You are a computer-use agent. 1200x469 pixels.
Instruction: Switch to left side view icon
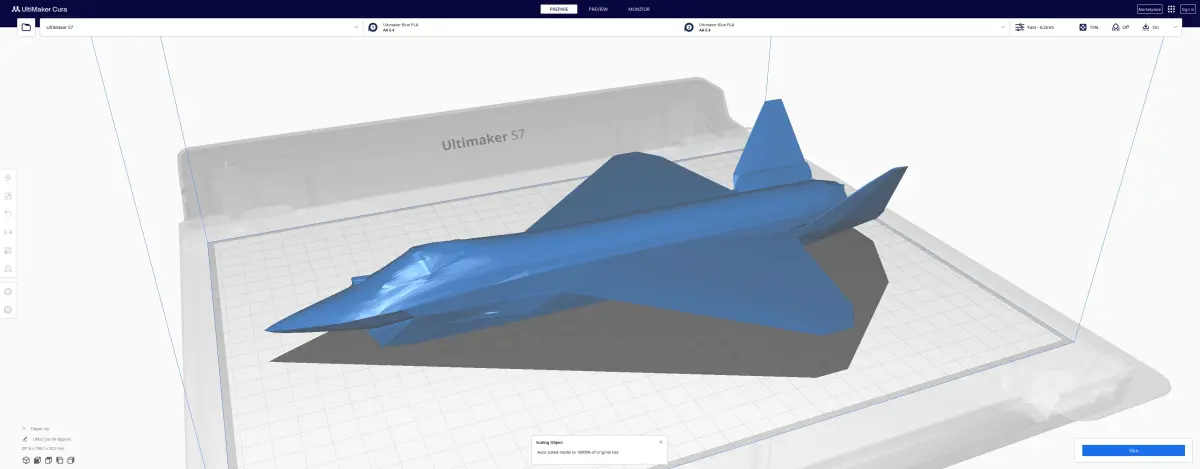[59, 460]
